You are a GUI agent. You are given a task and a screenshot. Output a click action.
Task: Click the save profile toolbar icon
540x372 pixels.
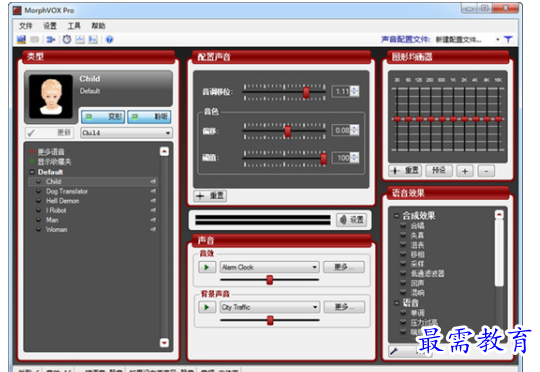(21, 40)
